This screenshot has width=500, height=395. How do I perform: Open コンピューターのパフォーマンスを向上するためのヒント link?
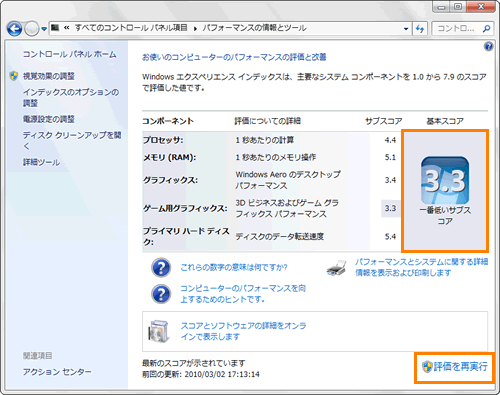[x=243, y=294]
